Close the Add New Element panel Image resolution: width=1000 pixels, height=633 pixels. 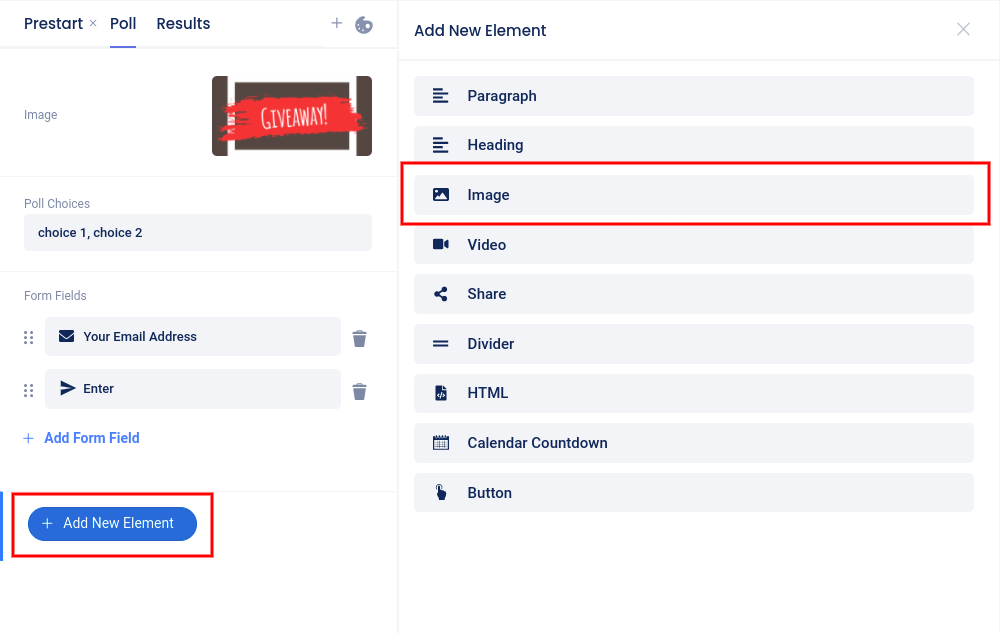(963, 30)
